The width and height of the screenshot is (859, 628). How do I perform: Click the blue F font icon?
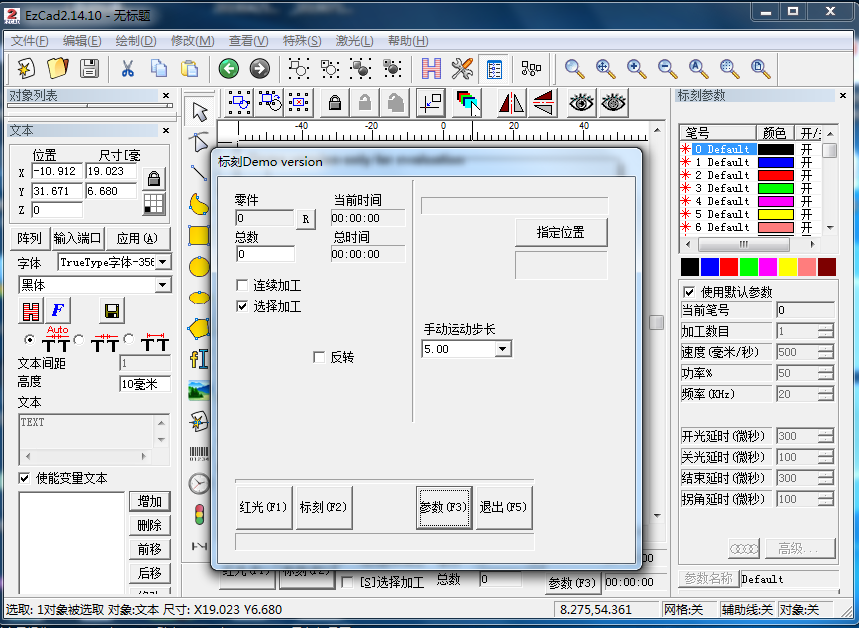(x=58, y=311)
